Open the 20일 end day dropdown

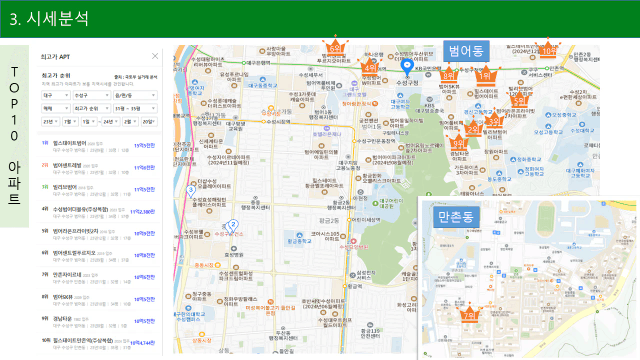click(149, 122)
